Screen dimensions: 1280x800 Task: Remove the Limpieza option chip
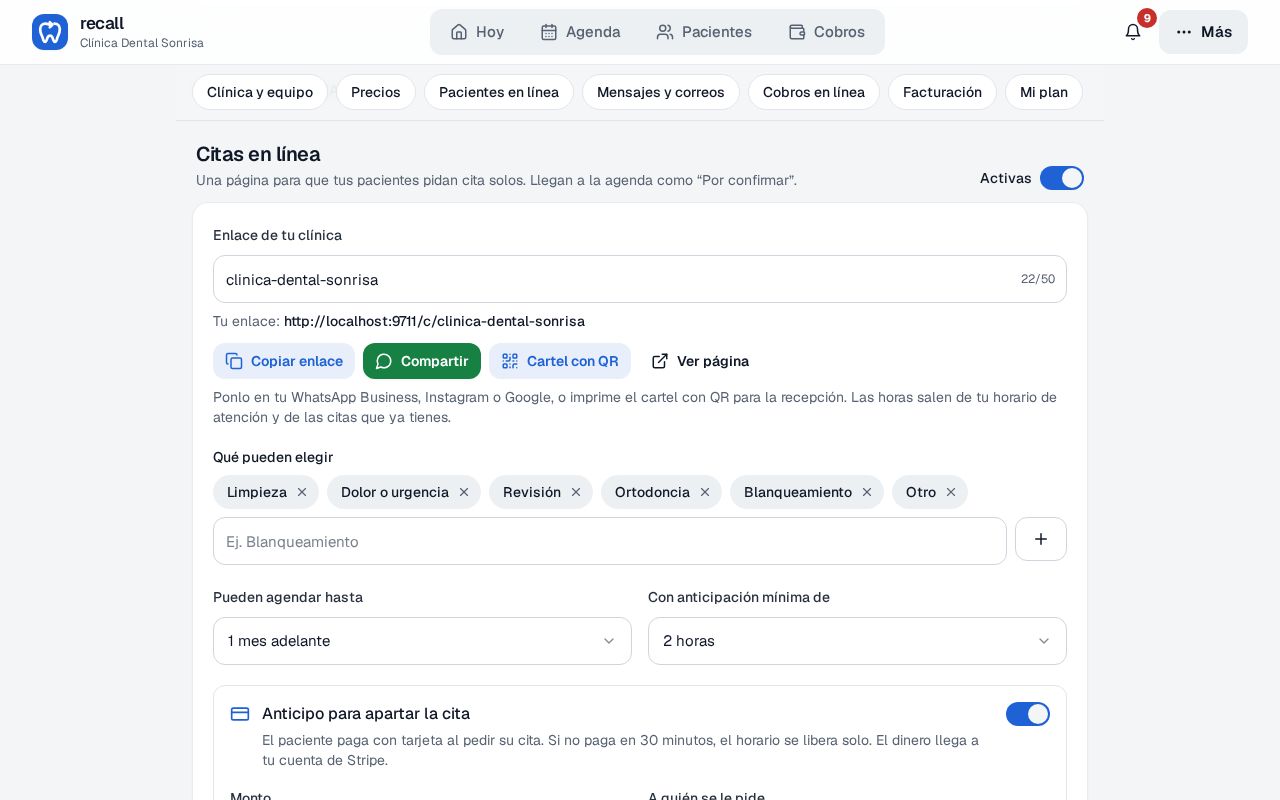(x=302, y=492)
